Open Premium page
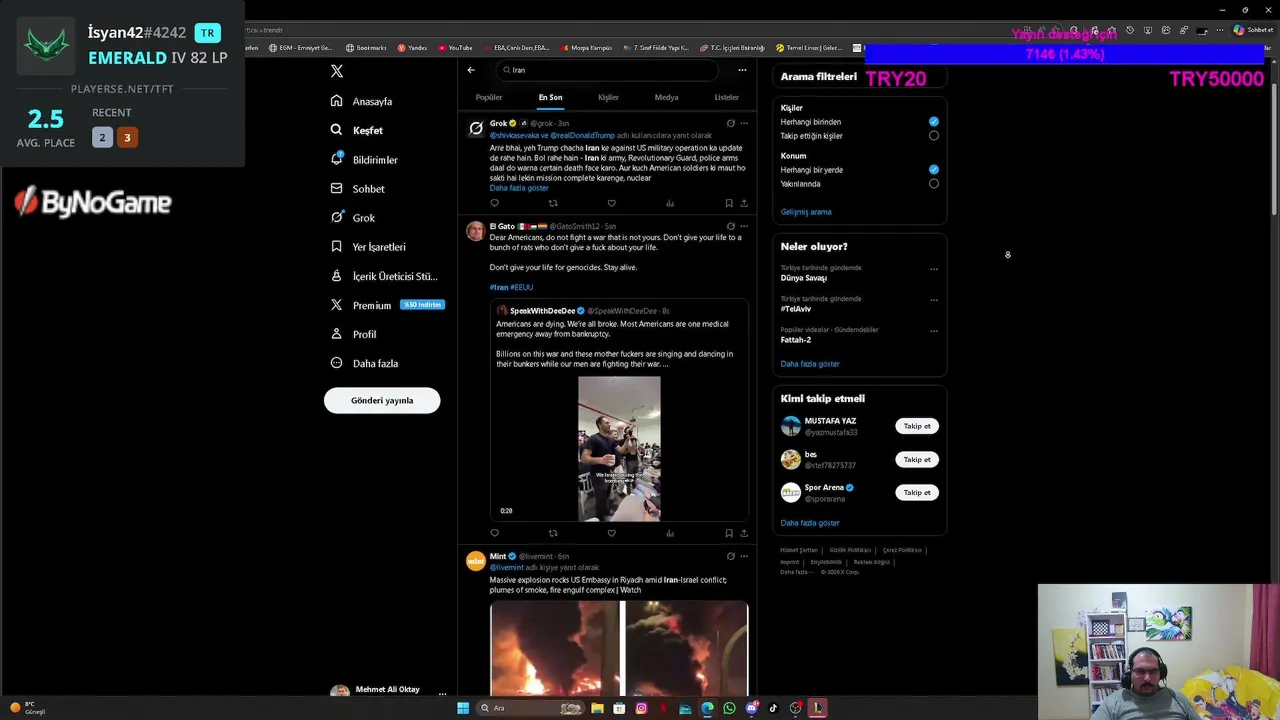The width and height of the screenshot is (1280, 720). click(x=387, y=305)
